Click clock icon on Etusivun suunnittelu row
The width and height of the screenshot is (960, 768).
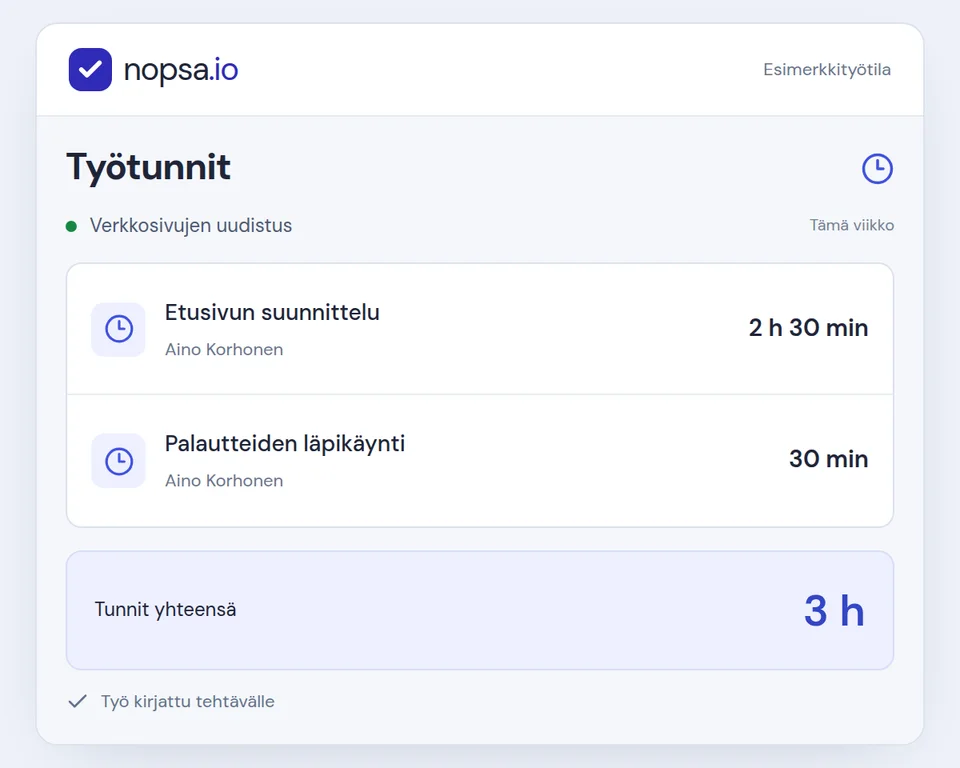pyautogui.click(x=118, y=329)
